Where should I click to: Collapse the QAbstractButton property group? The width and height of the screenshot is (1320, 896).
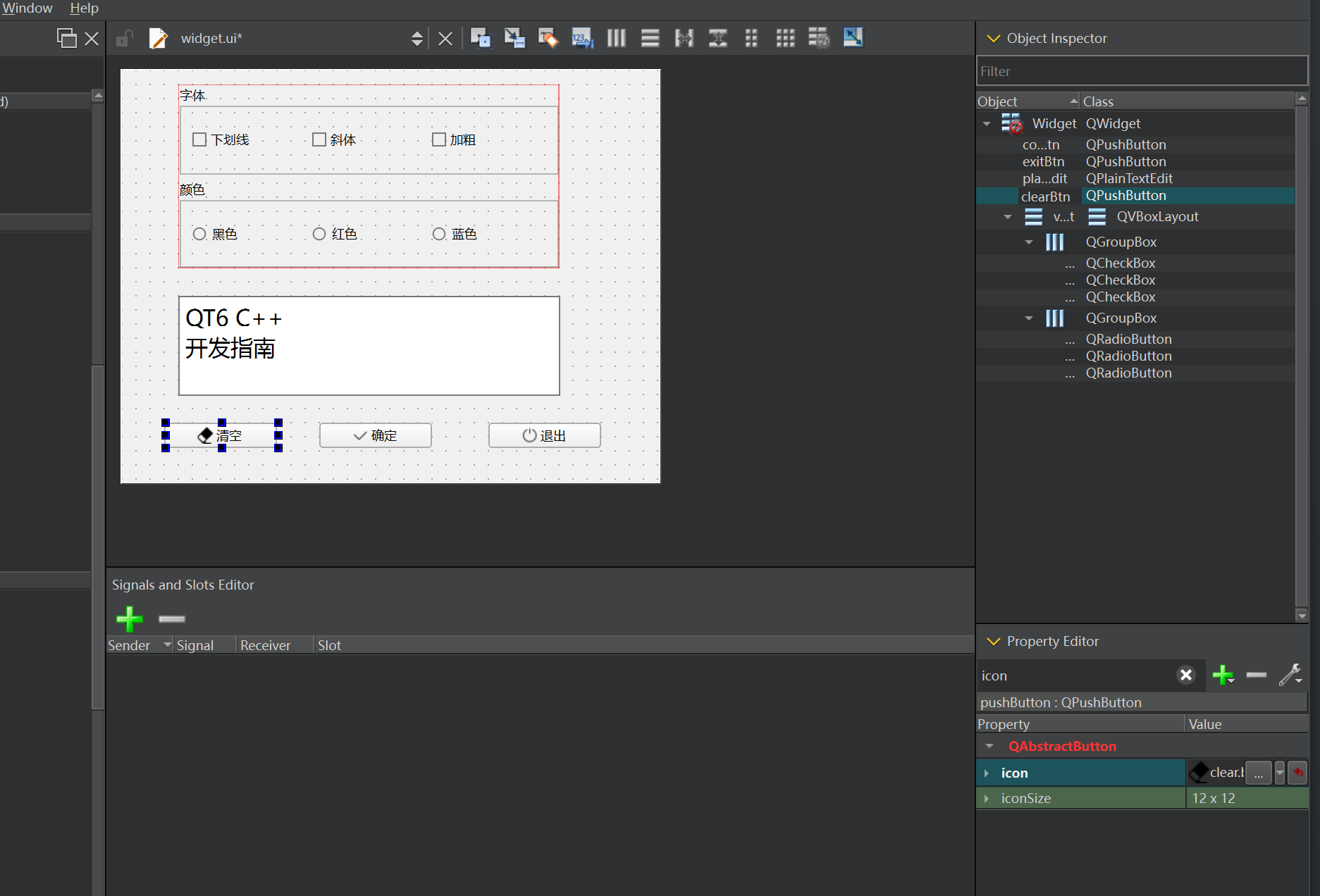989,746
